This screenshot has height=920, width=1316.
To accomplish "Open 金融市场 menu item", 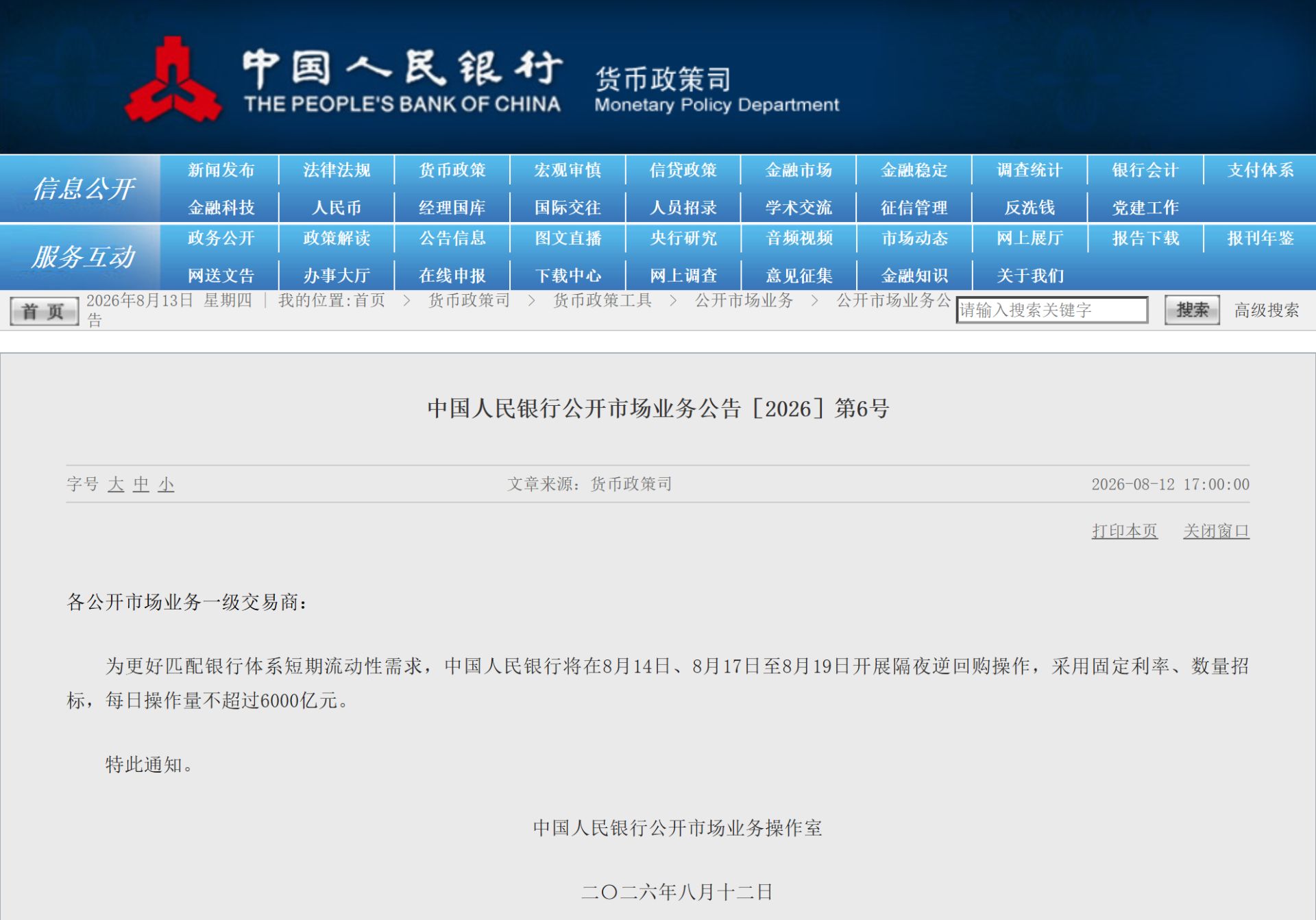I will pyautogui.click(x=799, y=170).
